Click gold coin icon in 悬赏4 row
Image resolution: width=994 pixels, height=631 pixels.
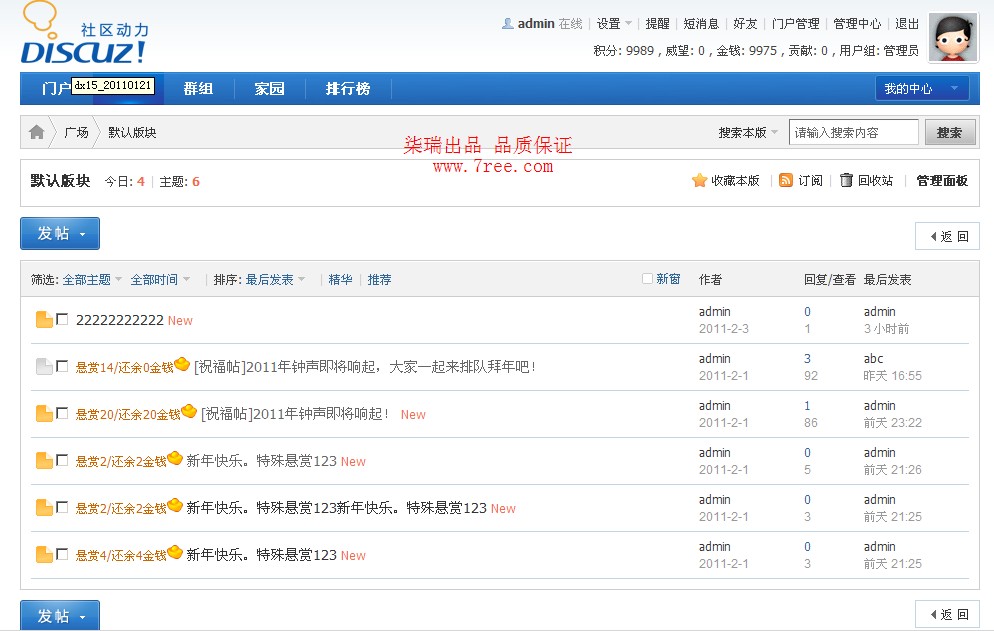click(175, 552)
